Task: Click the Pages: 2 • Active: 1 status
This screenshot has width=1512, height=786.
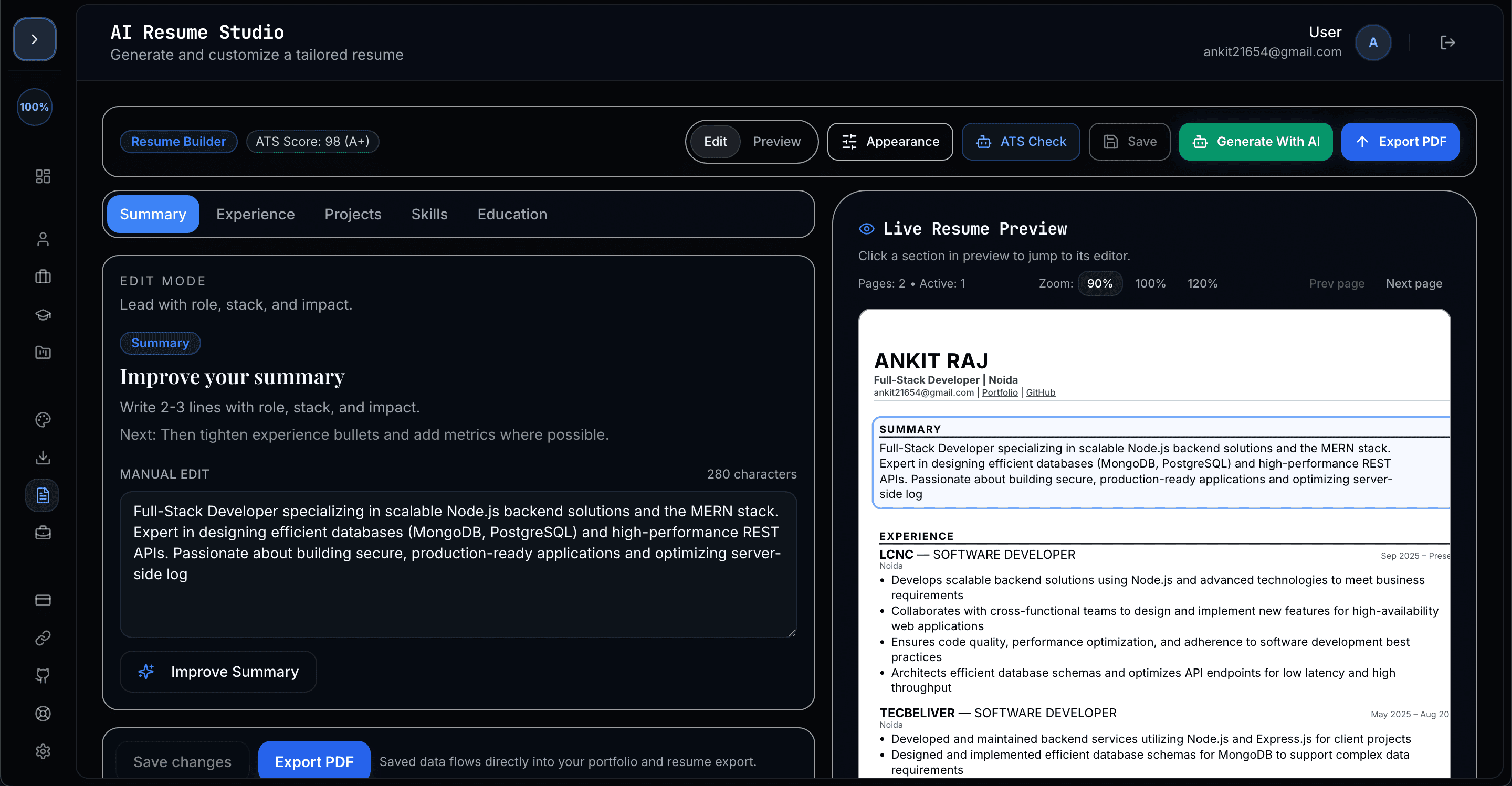Action: (x=911, y=283)
